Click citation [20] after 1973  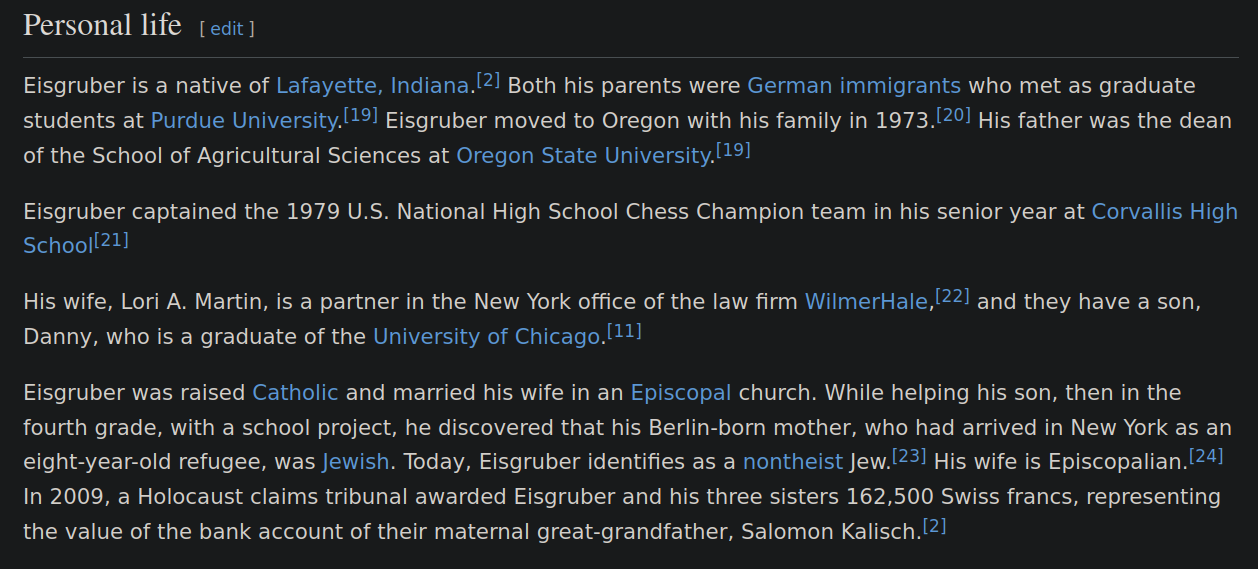click(954, 115)
